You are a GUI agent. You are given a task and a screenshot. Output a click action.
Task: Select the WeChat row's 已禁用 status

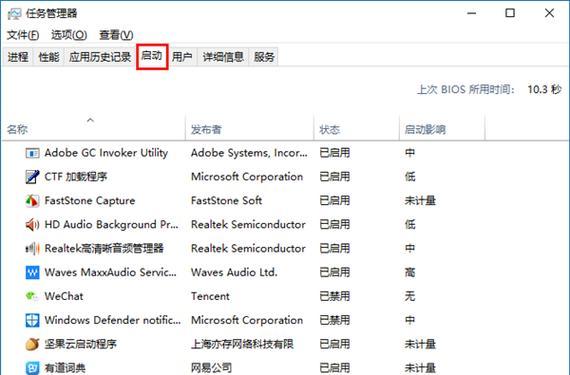(x=334, y=296)
